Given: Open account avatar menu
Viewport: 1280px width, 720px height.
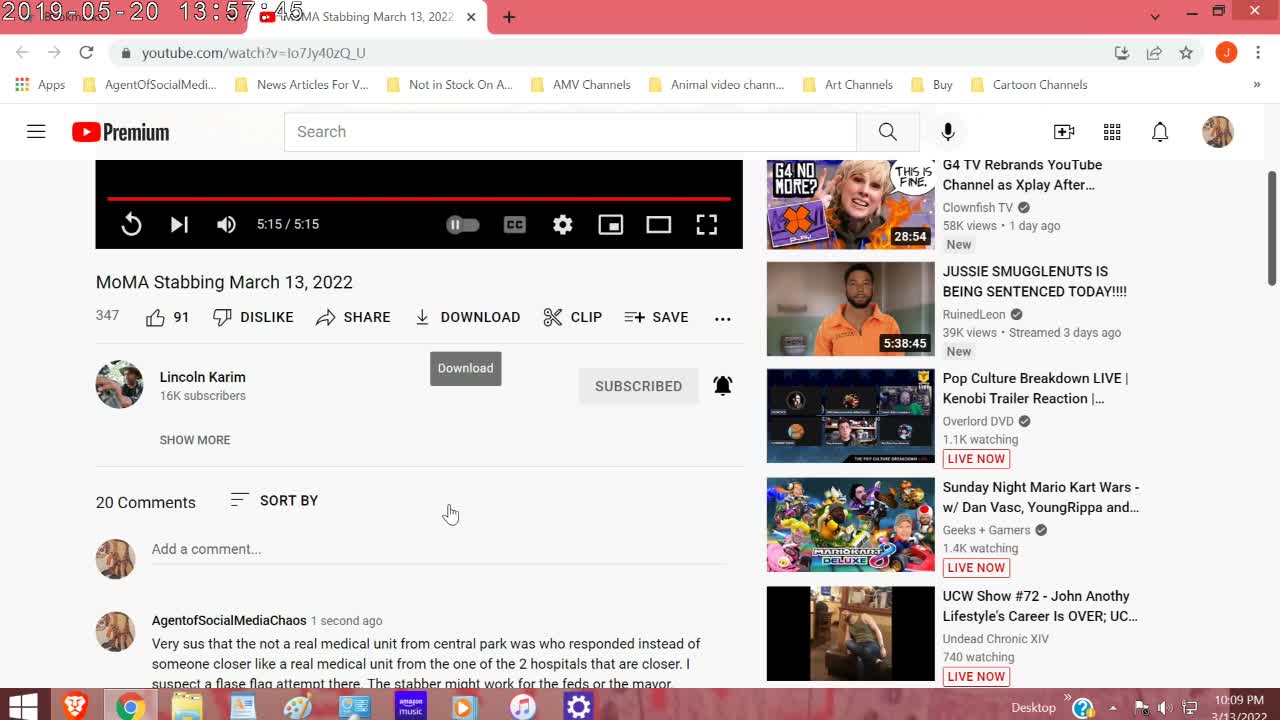Looking at the screenshot, I should (x=1218, y=132).
